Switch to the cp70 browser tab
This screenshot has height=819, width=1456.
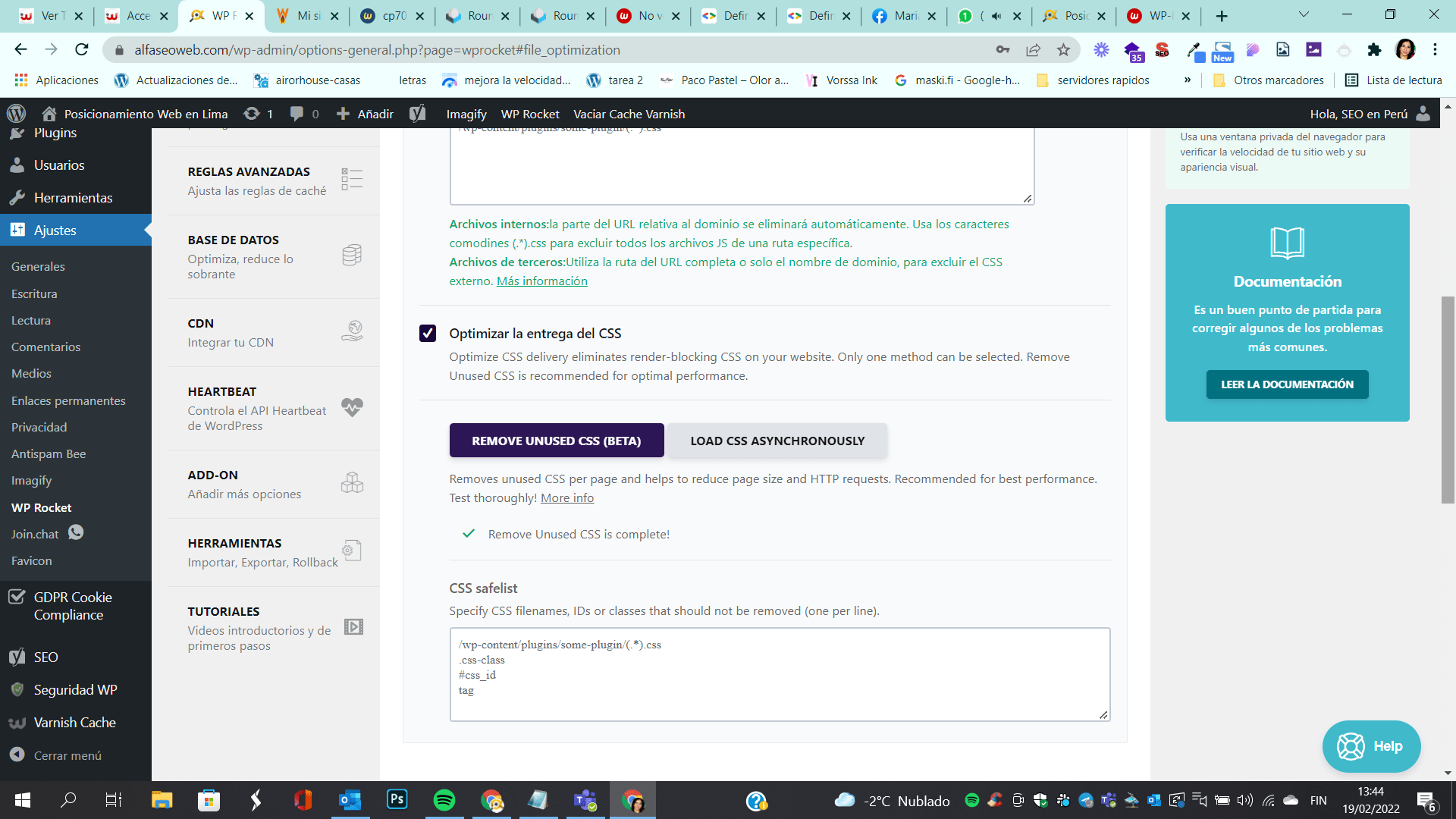392,16
